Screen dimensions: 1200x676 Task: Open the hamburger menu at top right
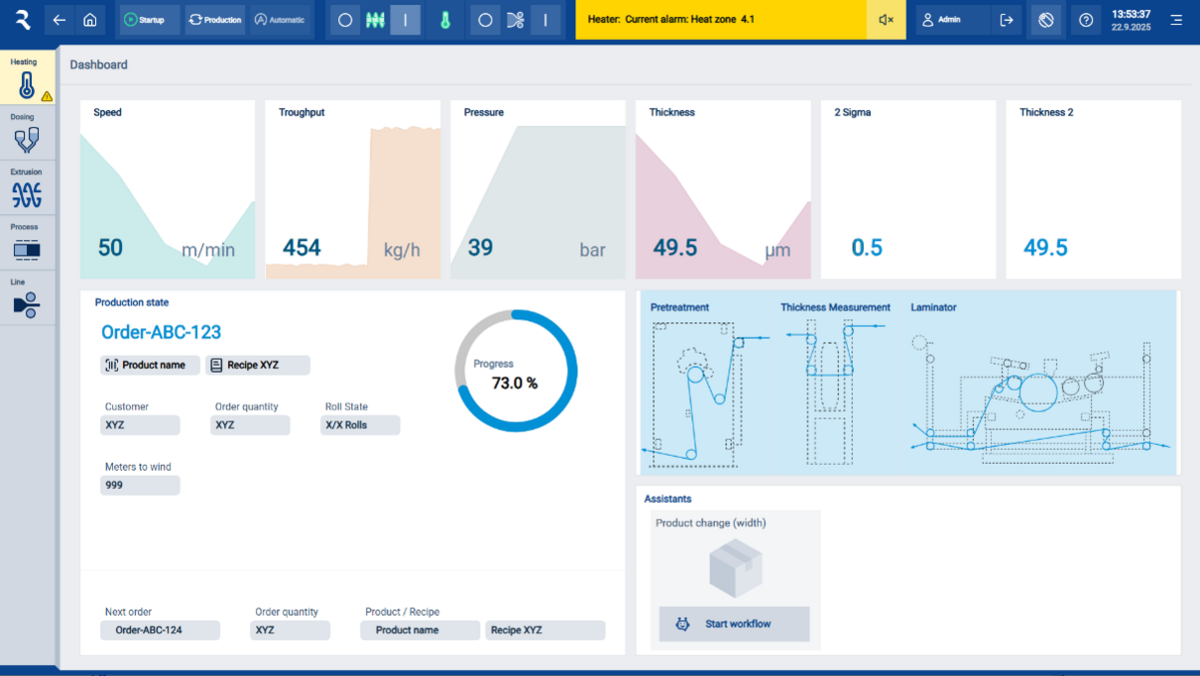point(1178,19)
